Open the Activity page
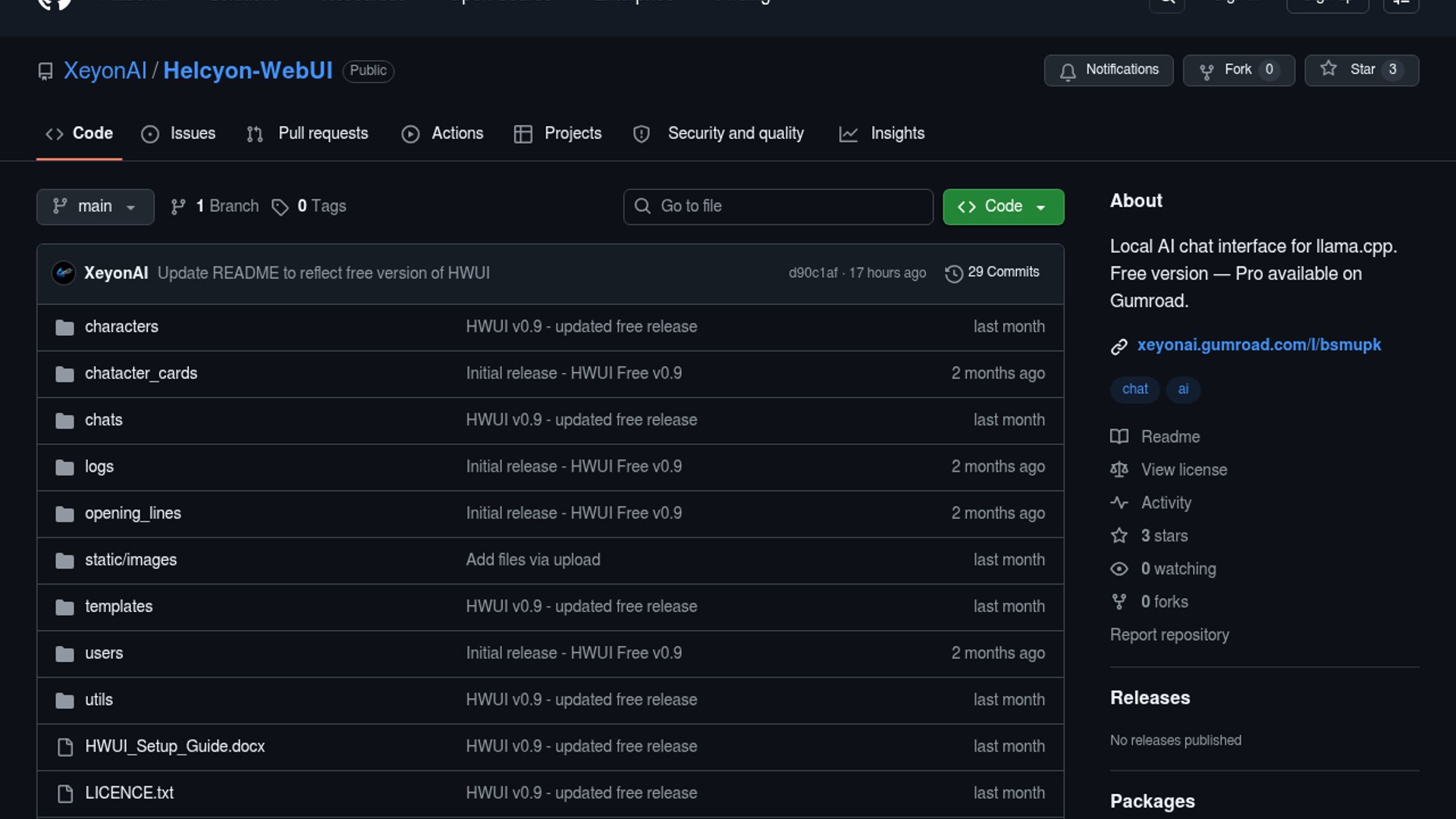1456x819 pixels. tap(1166, 503)
